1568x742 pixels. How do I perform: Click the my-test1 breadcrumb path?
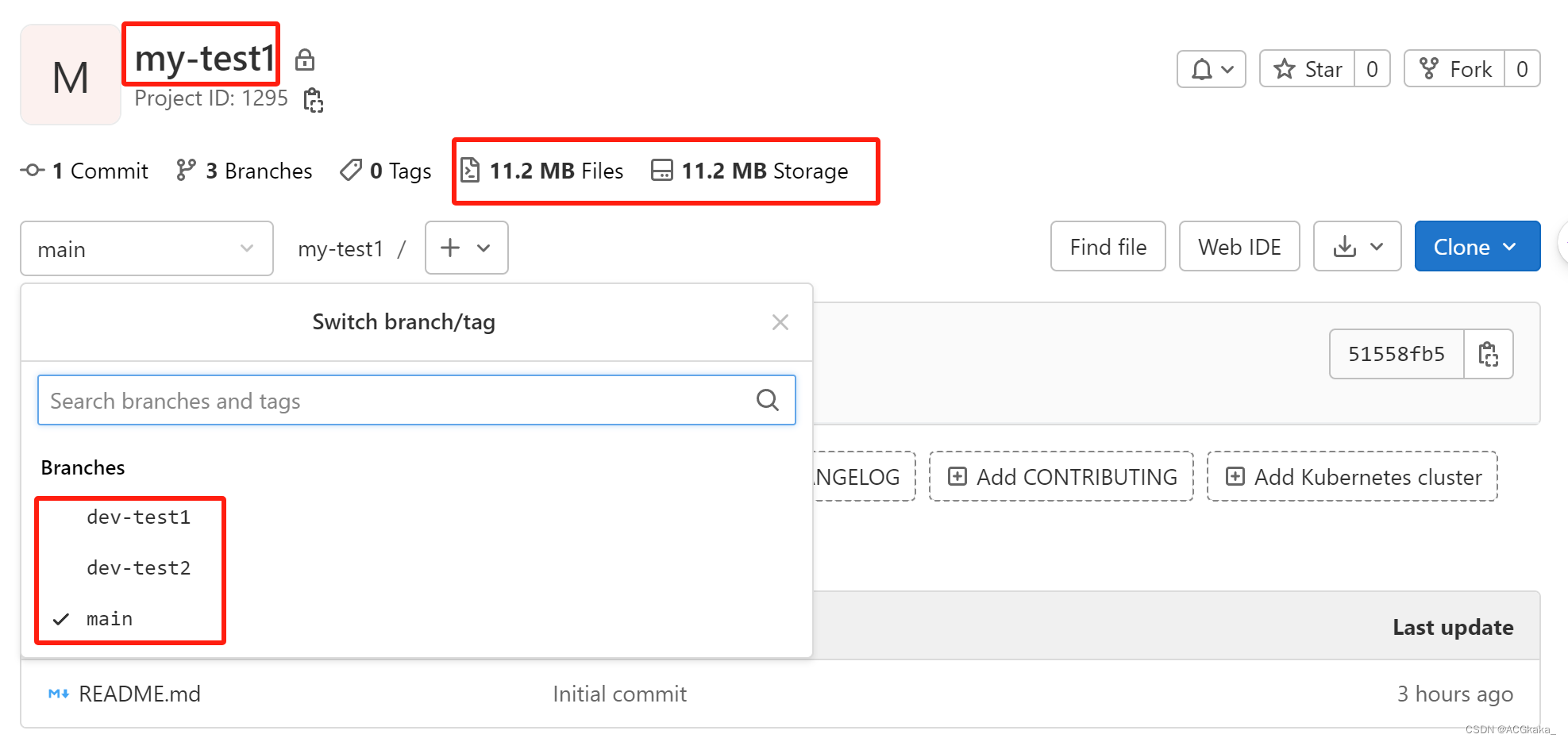coord(341,249)
